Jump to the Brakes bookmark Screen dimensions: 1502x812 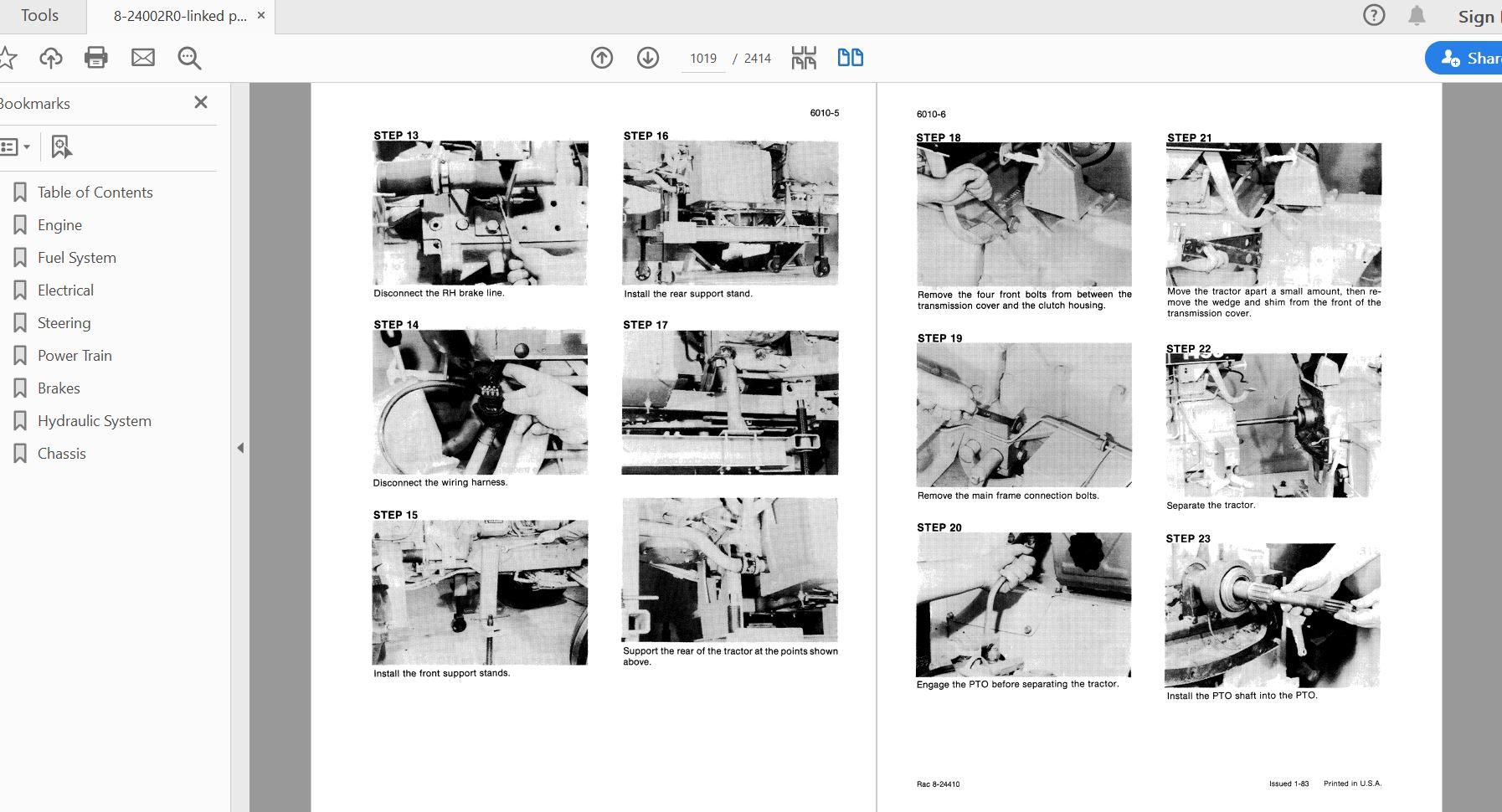59,388
